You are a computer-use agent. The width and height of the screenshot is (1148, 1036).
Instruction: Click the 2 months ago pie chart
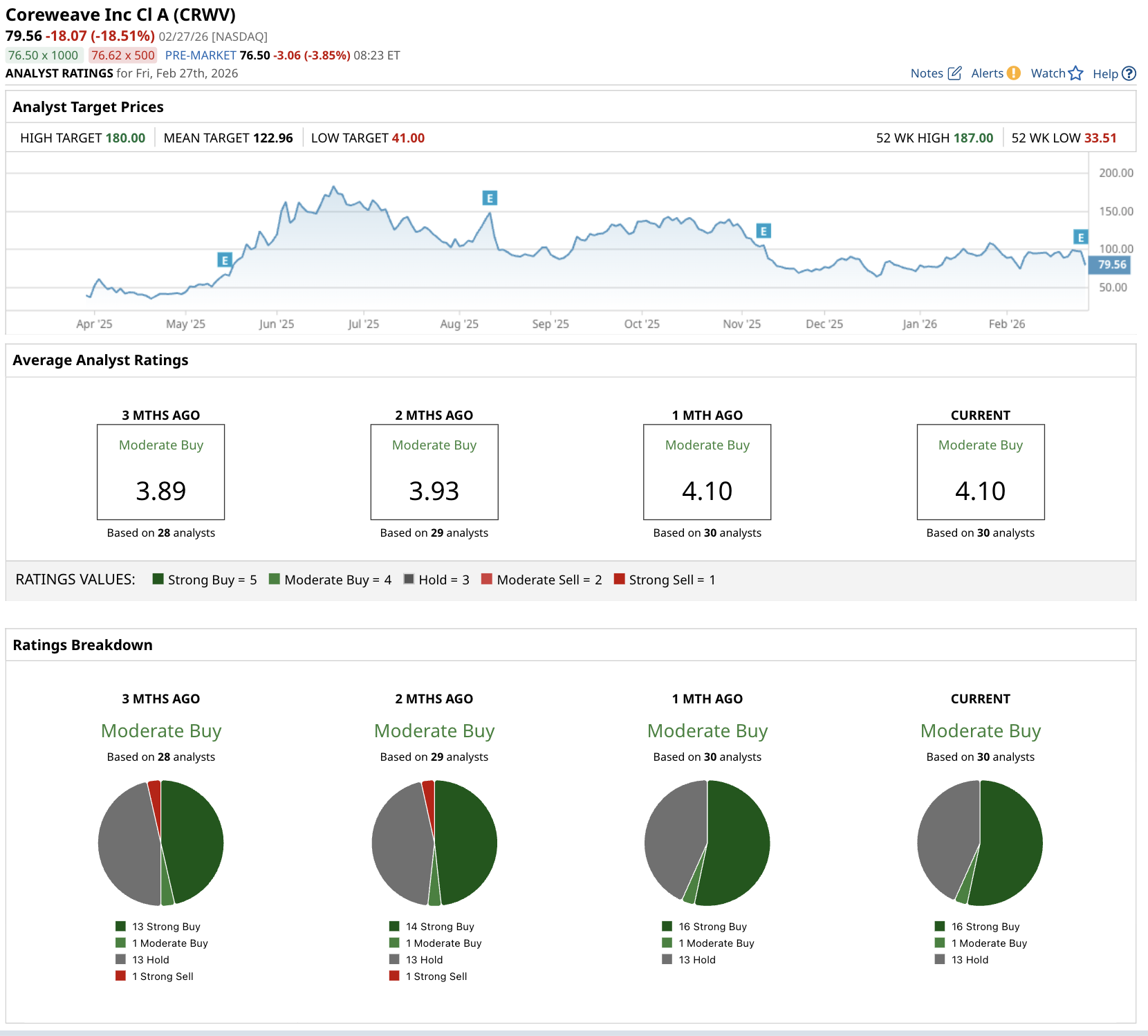[434, 843]
